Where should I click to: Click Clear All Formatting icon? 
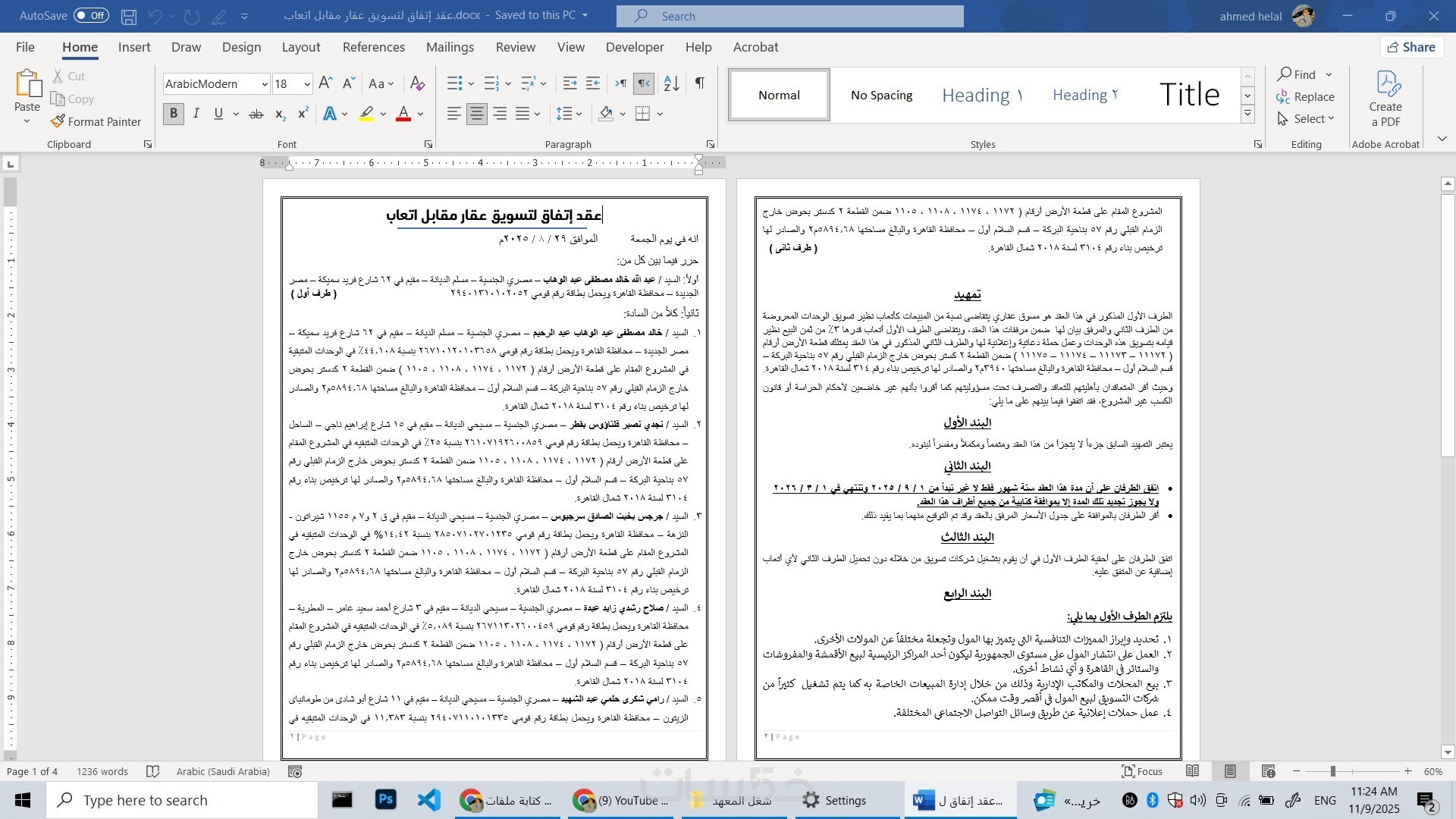417,83
